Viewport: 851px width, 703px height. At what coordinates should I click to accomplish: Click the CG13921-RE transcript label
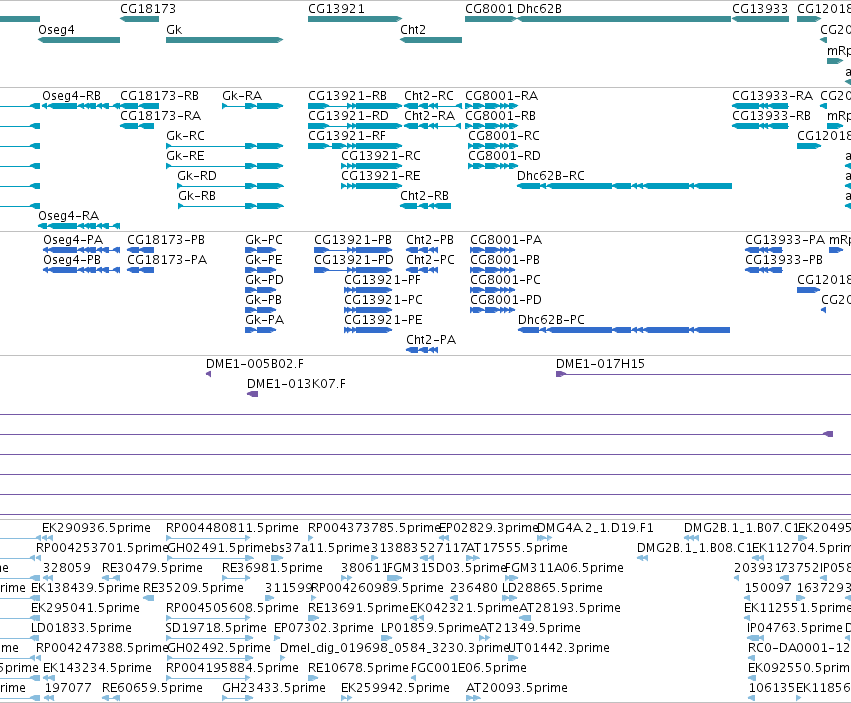[381, 176]
